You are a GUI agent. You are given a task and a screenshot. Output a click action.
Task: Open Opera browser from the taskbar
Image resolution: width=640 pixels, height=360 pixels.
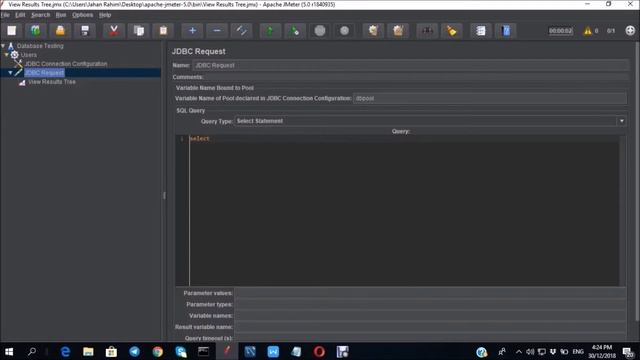pyautogui.click(x=319, y=351)
